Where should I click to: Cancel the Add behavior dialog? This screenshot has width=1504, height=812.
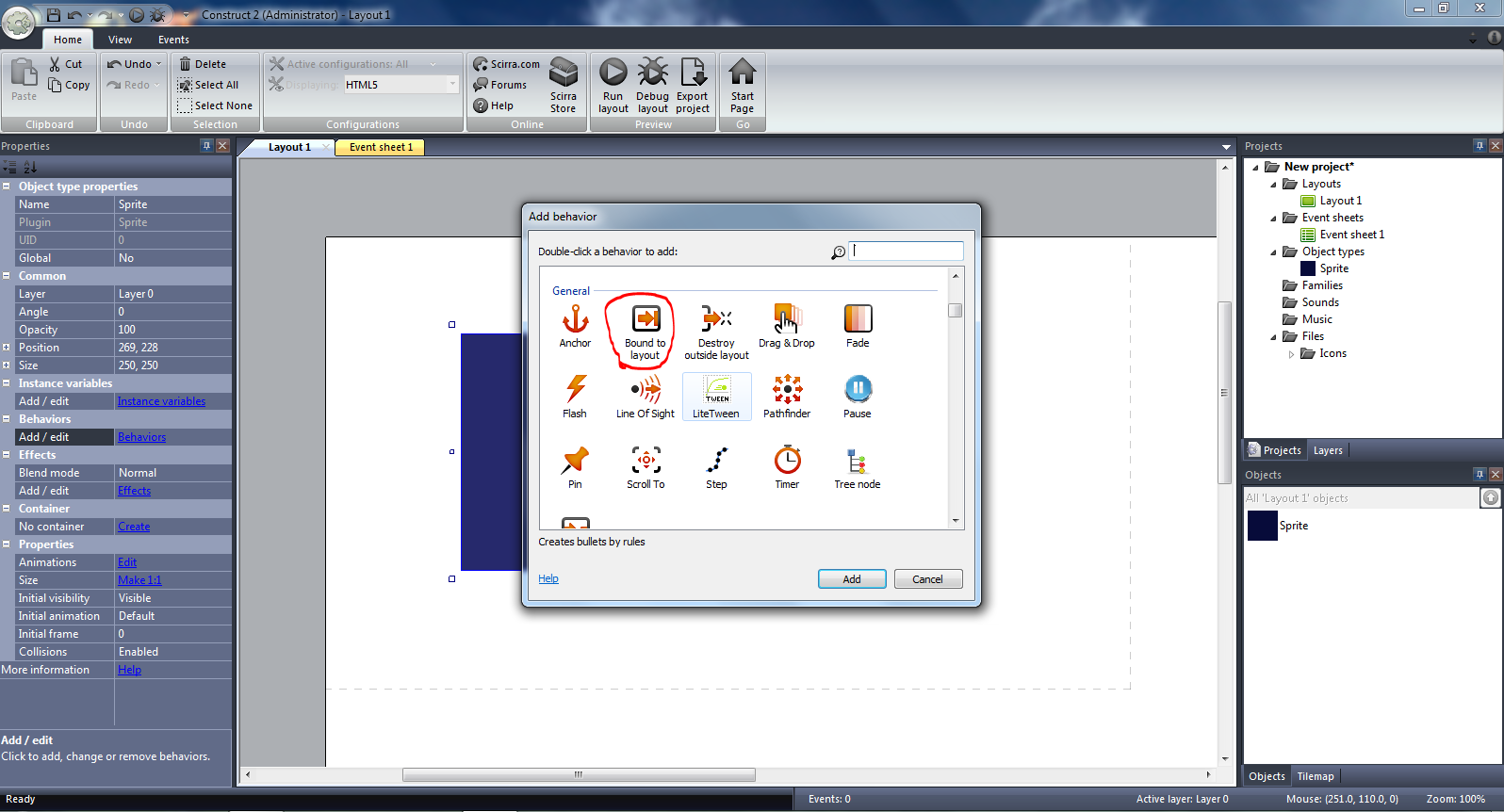tap(927, 579)
